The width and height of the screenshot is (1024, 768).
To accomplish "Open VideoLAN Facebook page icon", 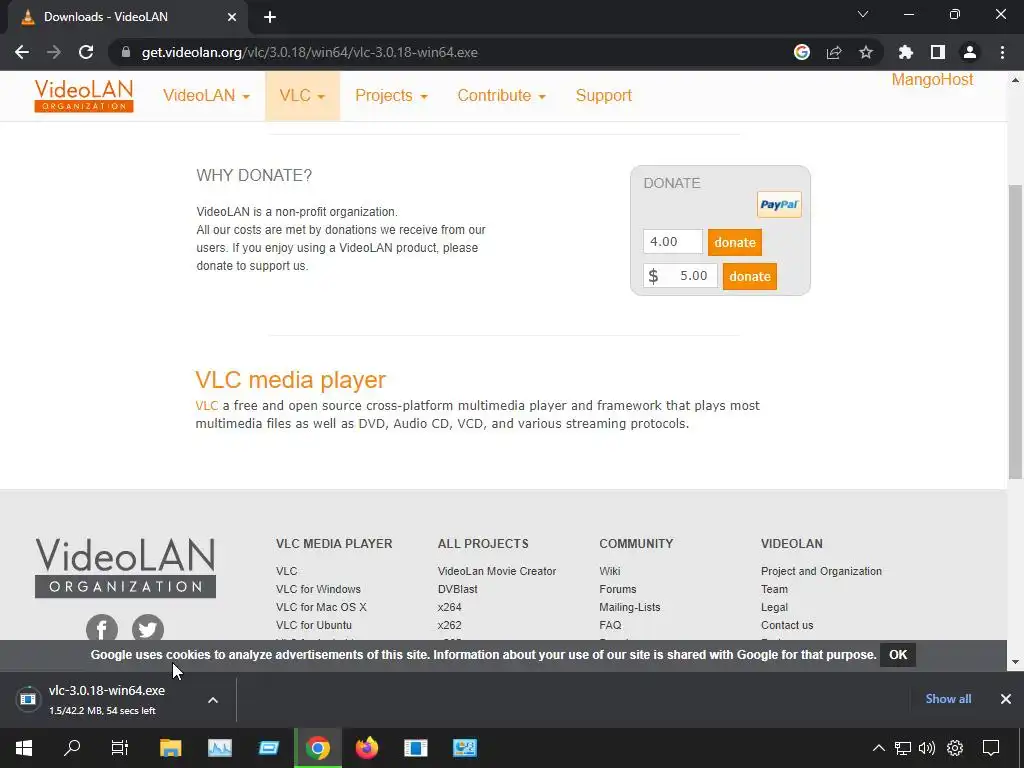I will click(102, 628).
